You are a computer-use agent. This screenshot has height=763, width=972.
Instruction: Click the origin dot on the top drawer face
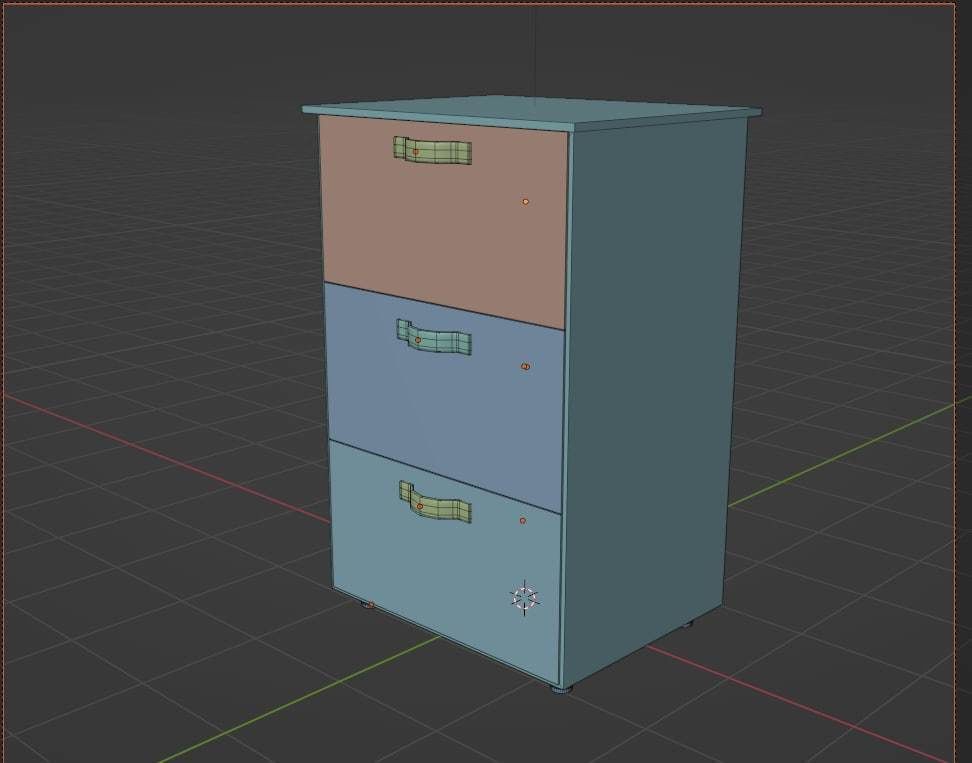[526, 201]
